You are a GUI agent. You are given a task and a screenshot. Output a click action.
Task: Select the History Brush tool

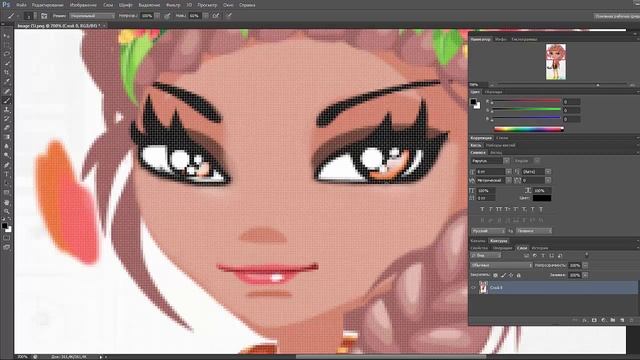(x=7, y=118)
